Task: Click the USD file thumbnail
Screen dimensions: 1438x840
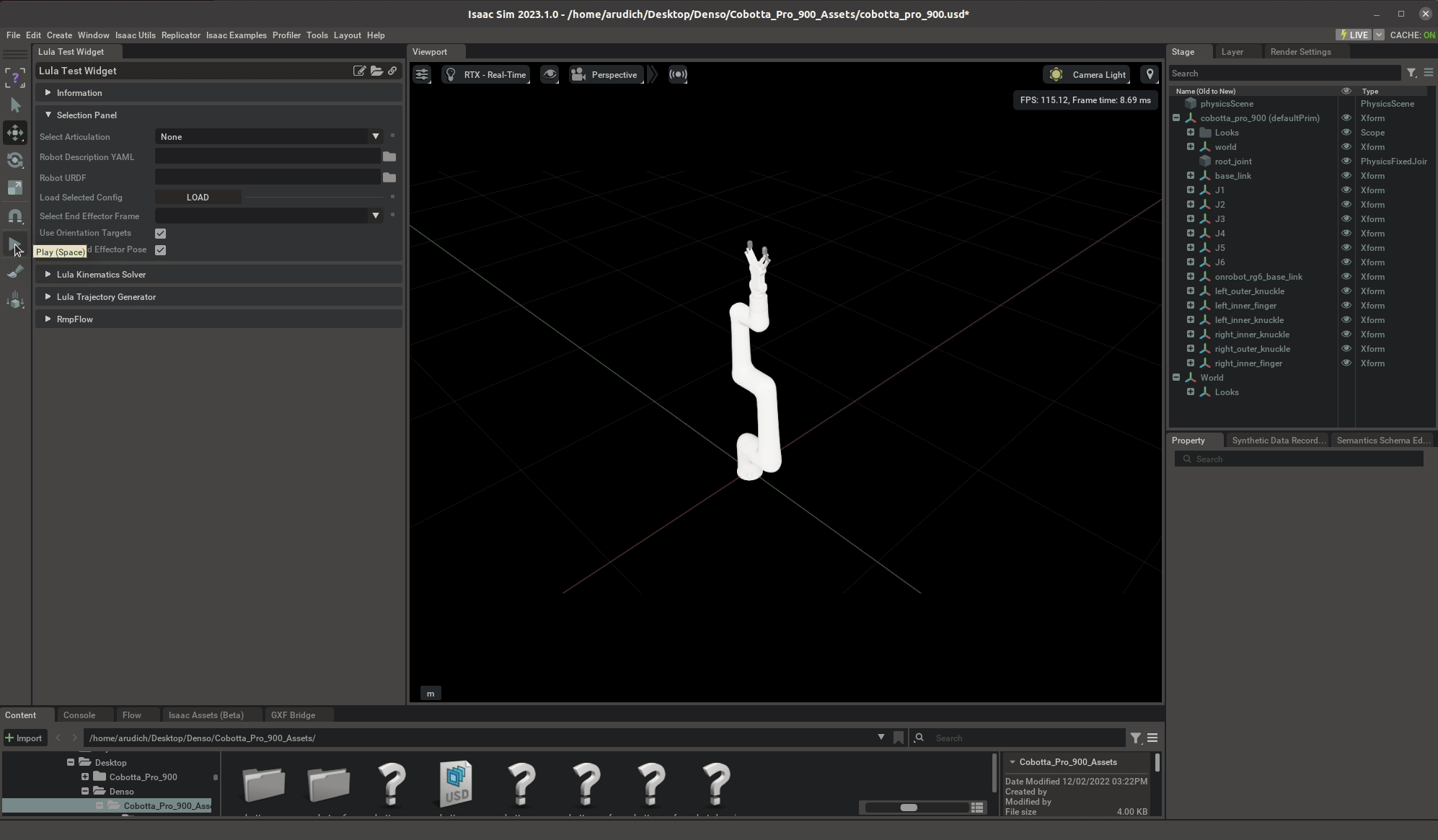Action: (x=456, y=783)
